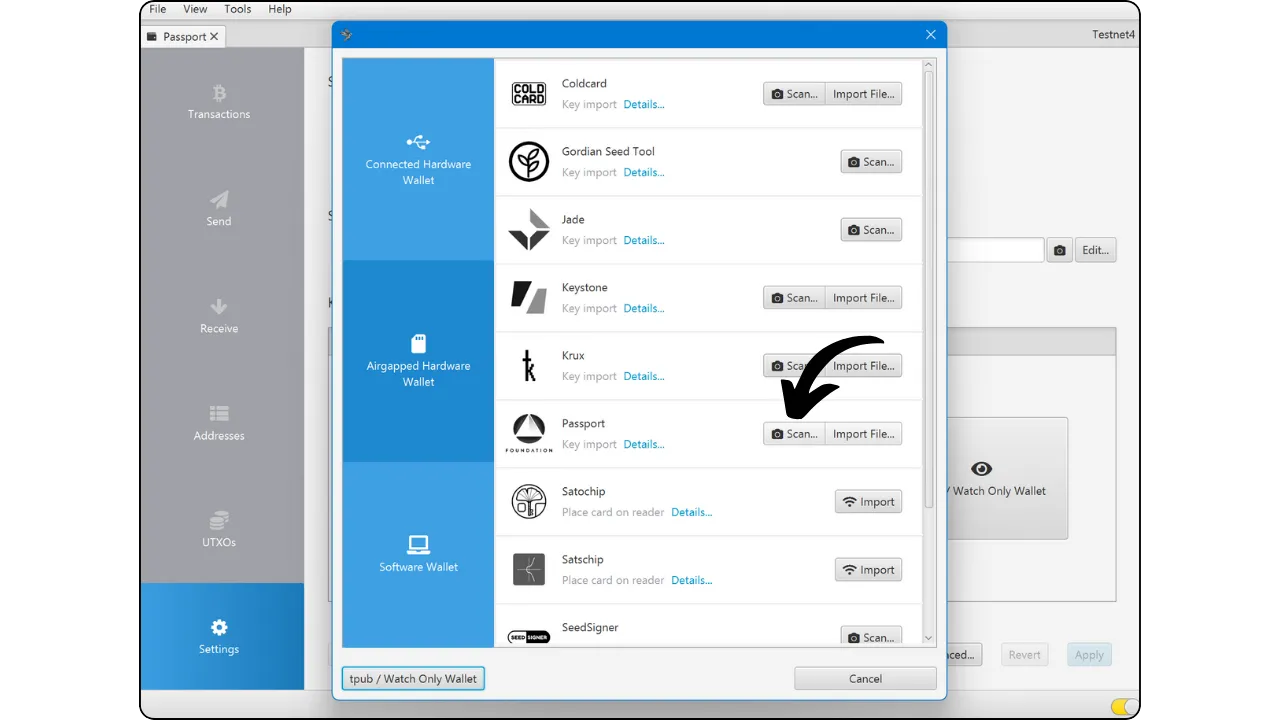Open Settings in left sidebar
The image size is (1280, 720).
click(219, 637)
